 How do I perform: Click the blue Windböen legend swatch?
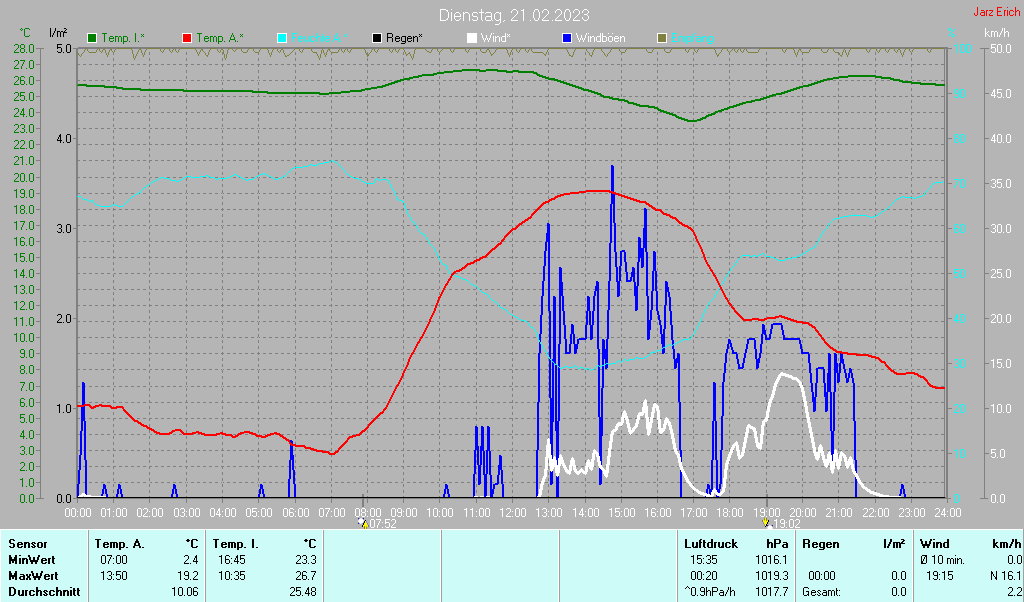point(567,38)
